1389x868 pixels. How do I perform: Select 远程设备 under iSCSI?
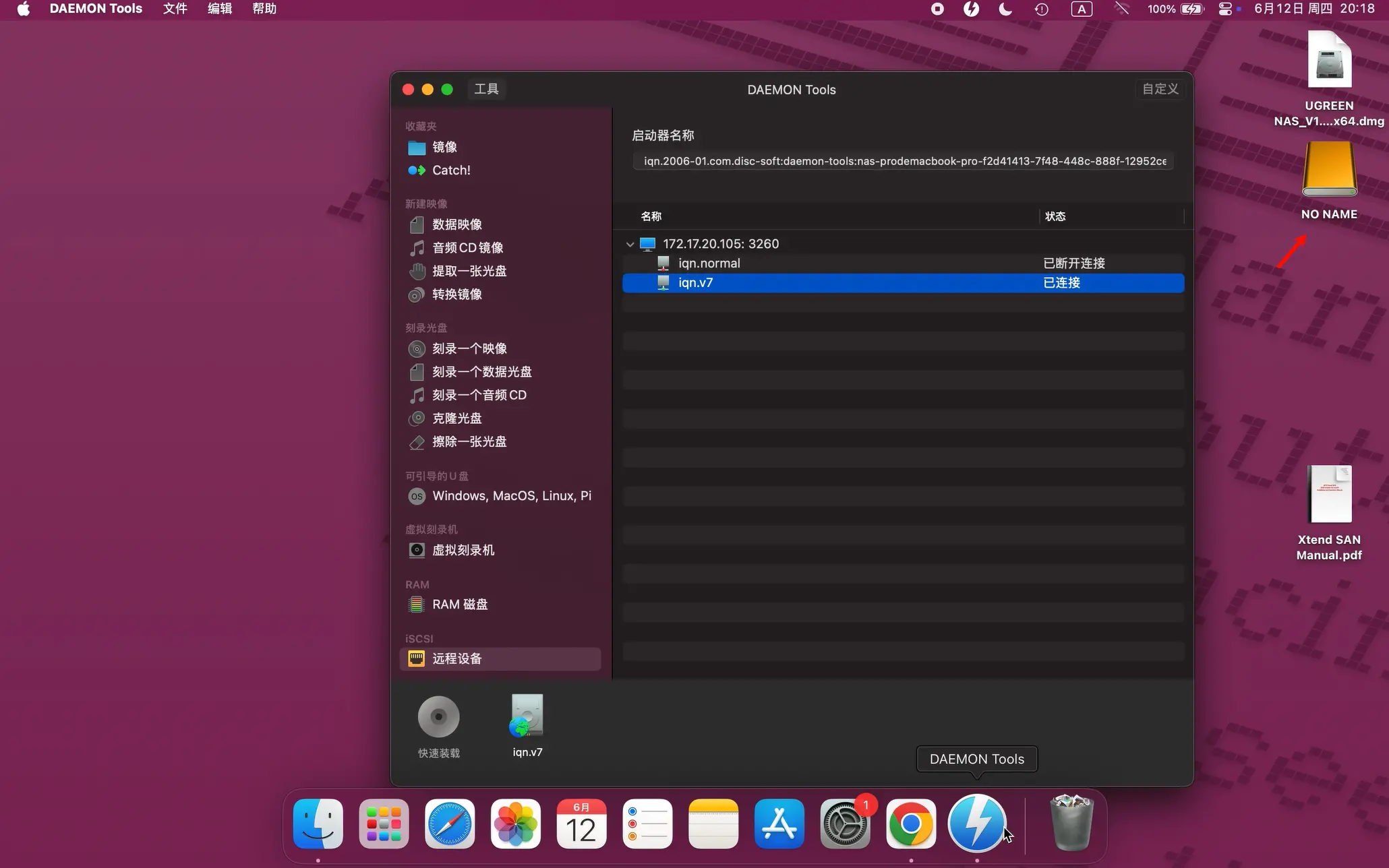pyautogui.click(x=500, y=659)
